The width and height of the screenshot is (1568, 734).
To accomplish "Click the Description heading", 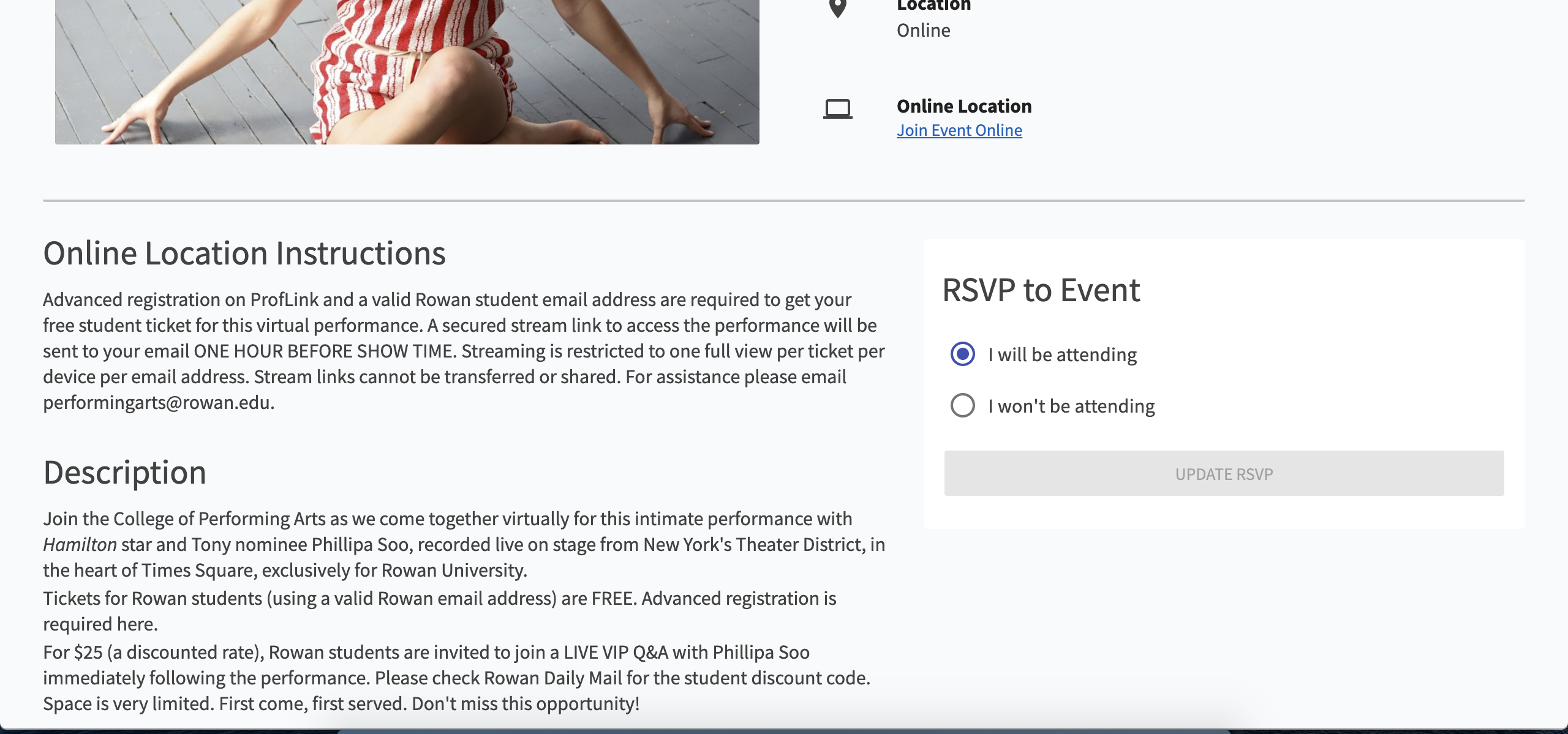I will pyautogui.click(x=125, y=473).
